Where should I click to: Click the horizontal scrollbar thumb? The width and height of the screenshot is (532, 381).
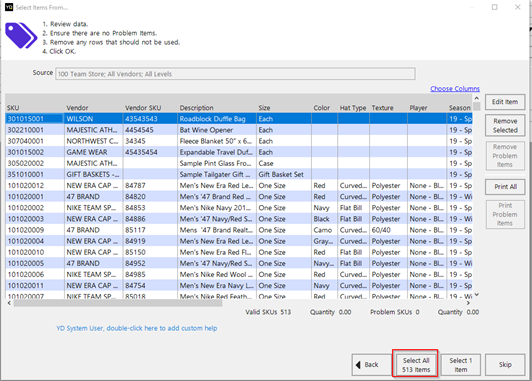click(x=118, y=303)
